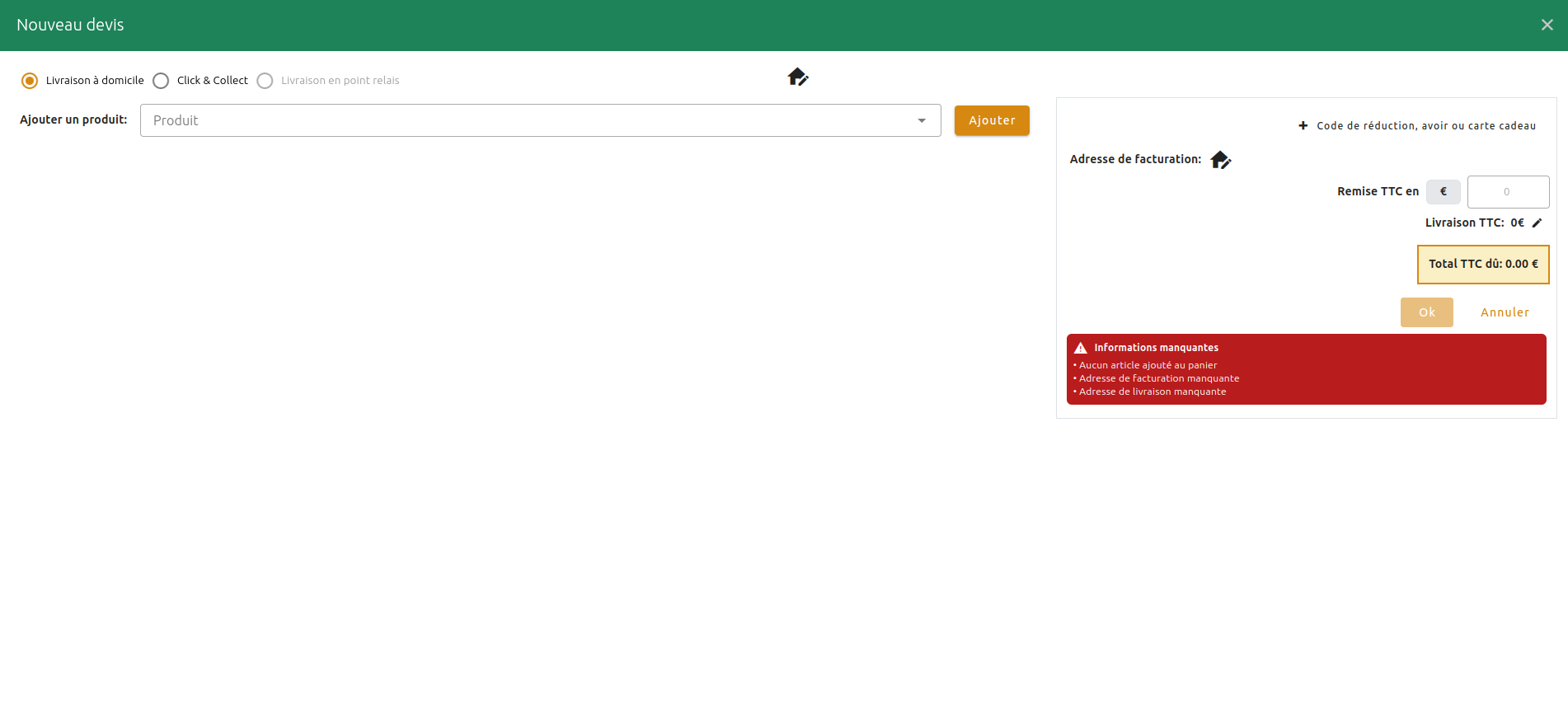
Task: Open the Produit dropdown arrow
Action: [x=922, y=120]
